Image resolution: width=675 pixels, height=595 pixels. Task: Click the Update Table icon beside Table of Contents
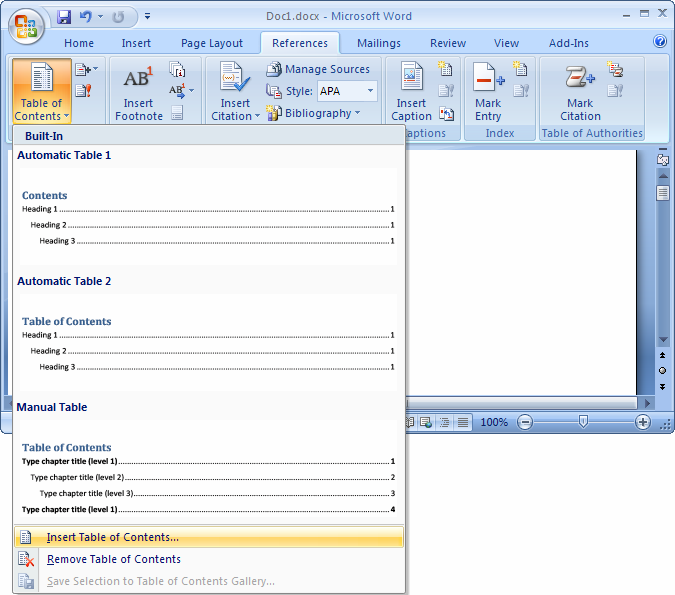click(83, 90)
